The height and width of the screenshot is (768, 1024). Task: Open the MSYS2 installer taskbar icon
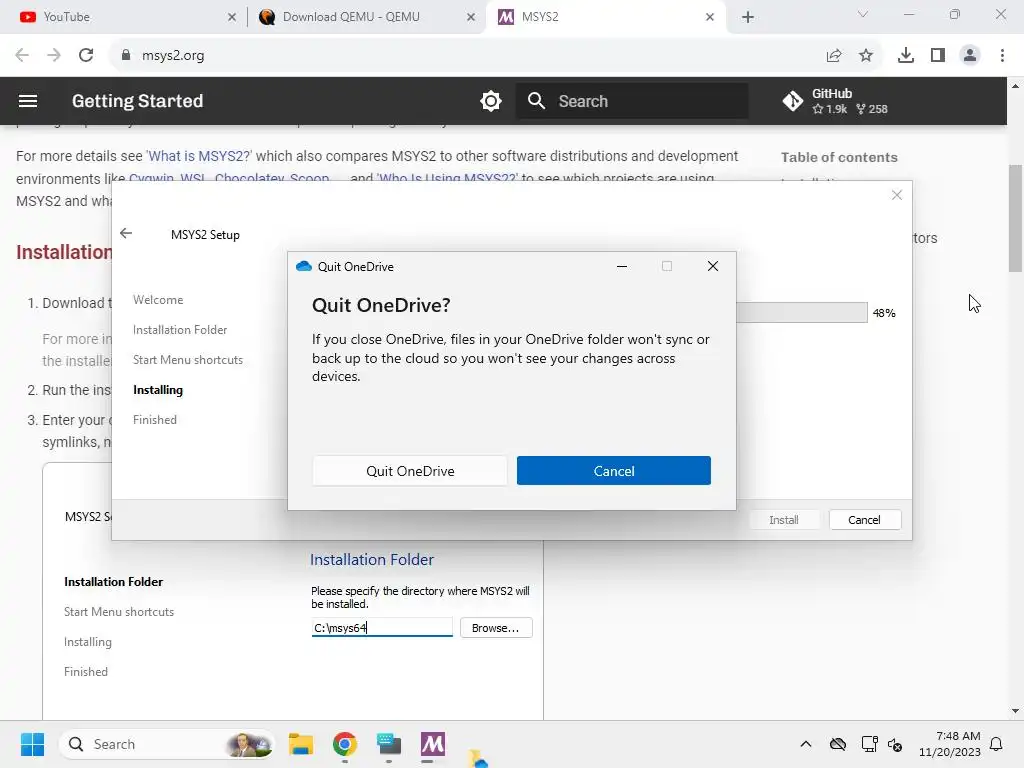432,744
